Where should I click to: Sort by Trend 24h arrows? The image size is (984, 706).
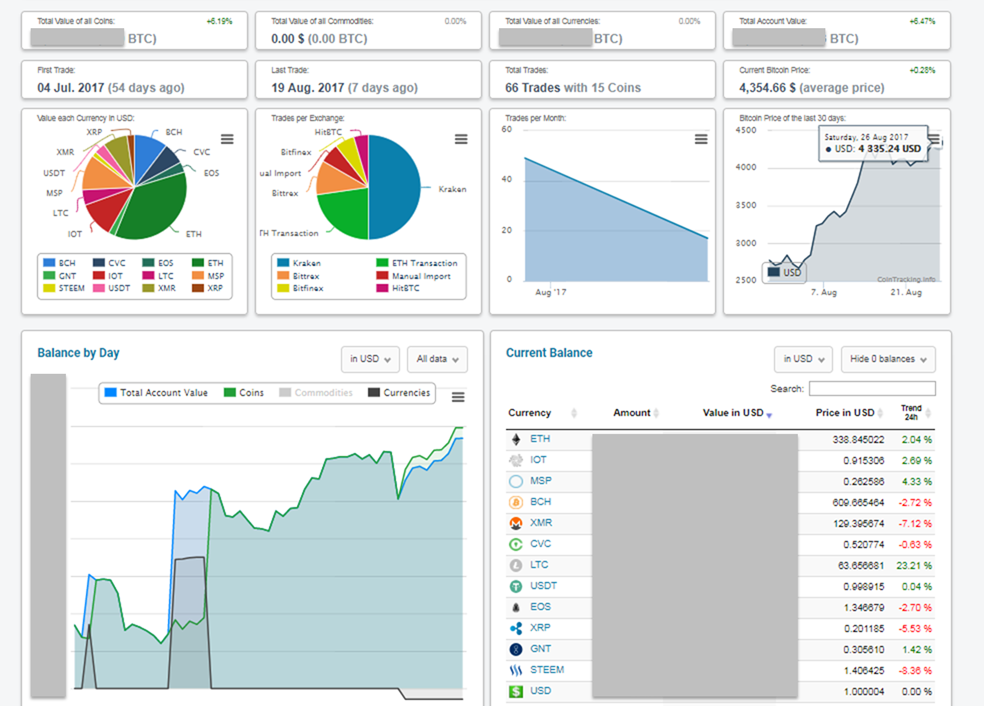[928, 413]
